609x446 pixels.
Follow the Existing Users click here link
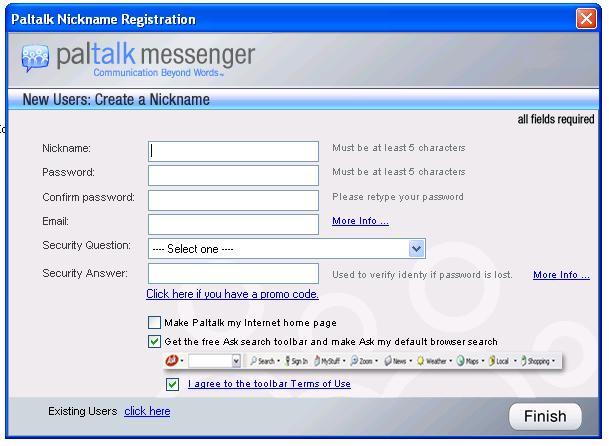tap(147, 411)
